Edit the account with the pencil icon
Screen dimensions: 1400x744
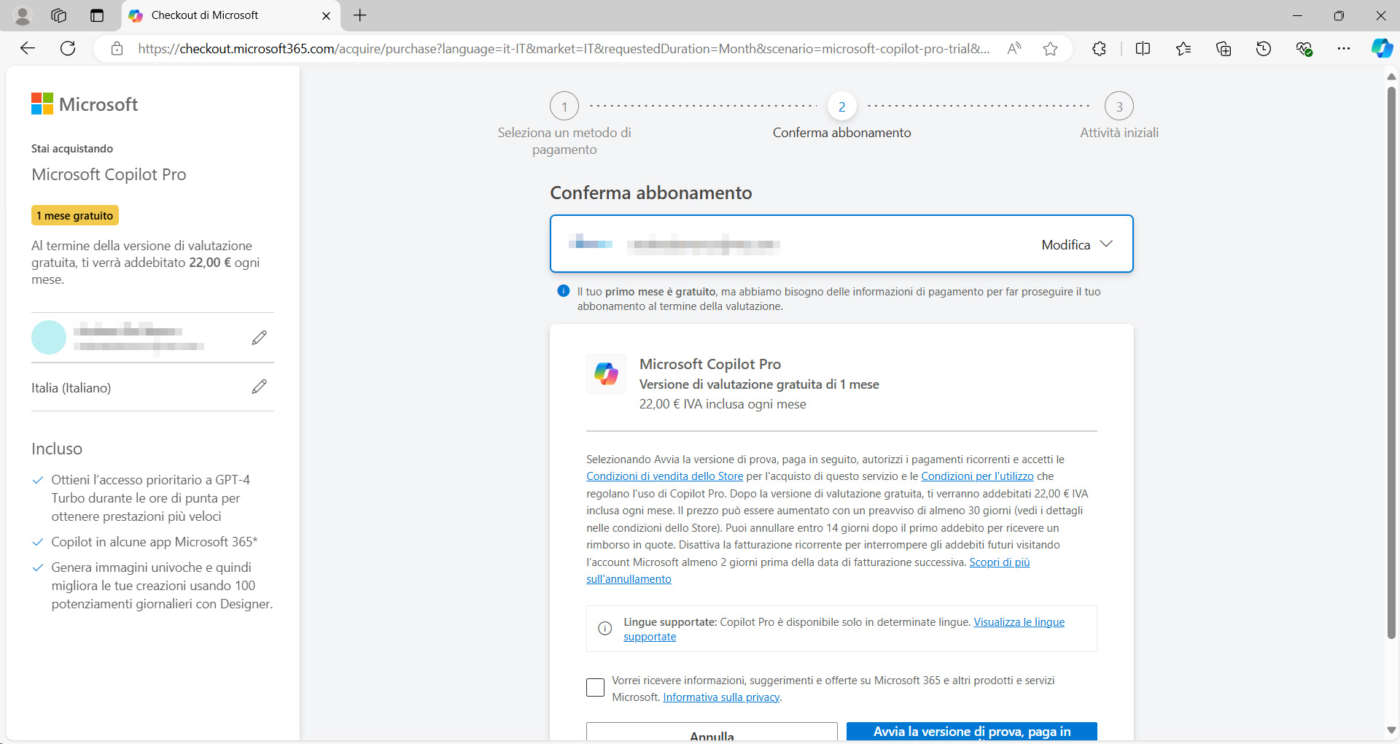point(260,338)
